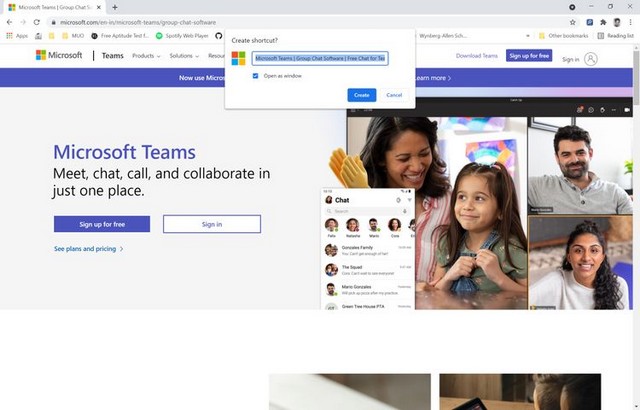640x410 pixels.
Task: Open See plans and pricing link
Action: [x=89, y=248]
